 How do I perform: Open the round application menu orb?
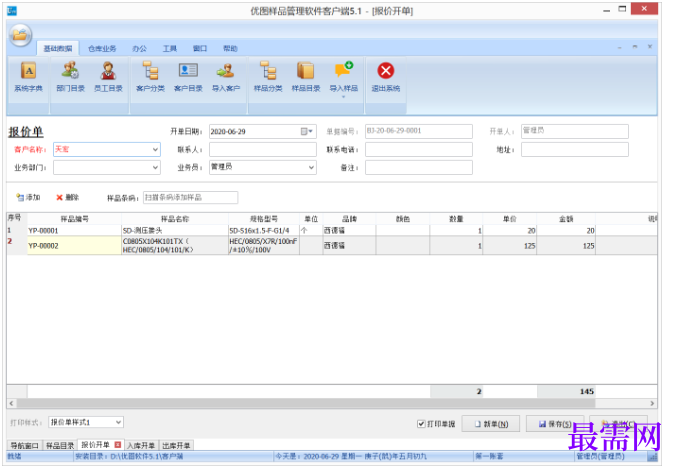tap(20, 35)
